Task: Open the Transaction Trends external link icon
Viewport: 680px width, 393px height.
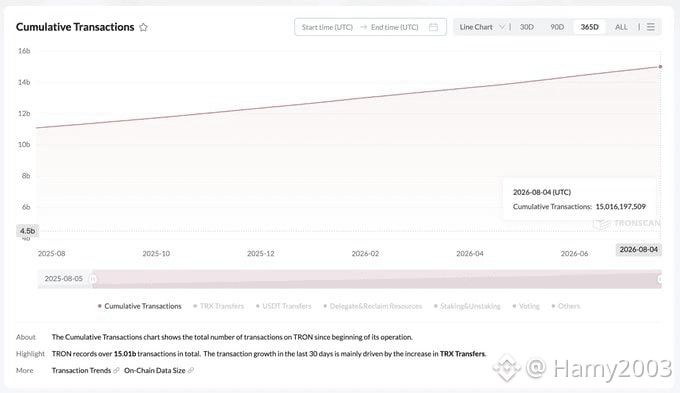Action: coord(116,370)
